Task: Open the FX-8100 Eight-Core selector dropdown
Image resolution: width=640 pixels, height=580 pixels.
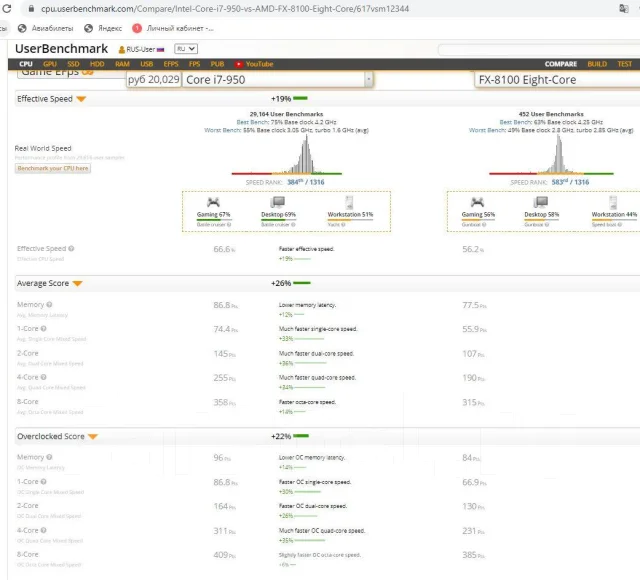Action: coord(557,80)
